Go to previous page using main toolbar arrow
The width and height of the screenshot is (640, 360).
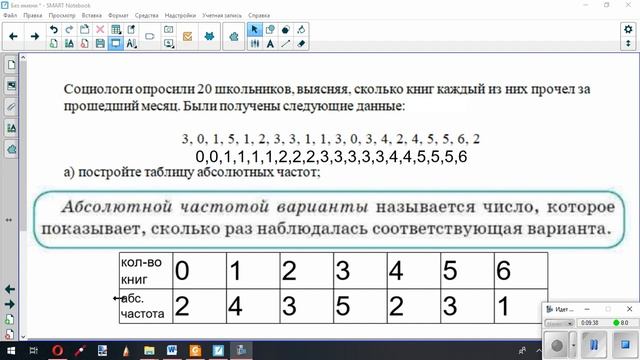point(13,36)
